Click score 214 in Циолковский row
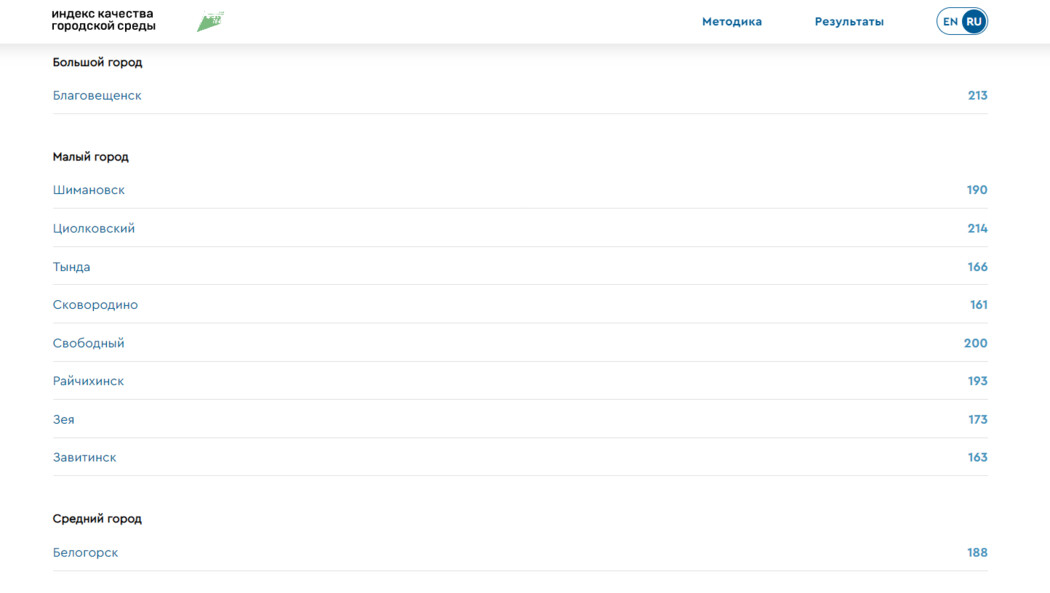This screenshot has width=1050, height=593. pyautogui.click(x=977, y=228)
